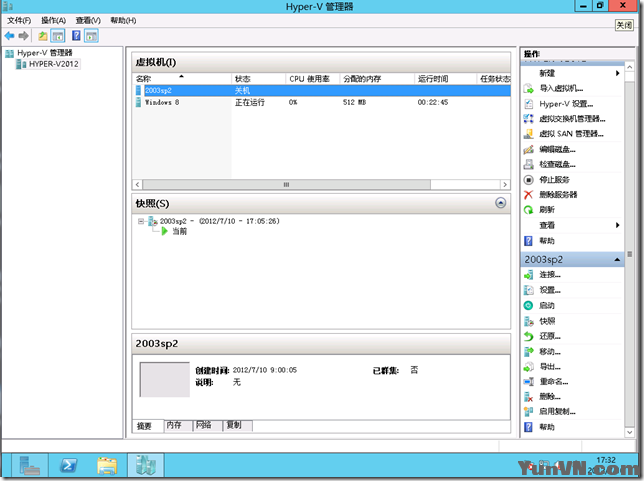This screenshot has height=481, width=644.
Task: Sort by 状态 column header
Action: coord(258,78)
